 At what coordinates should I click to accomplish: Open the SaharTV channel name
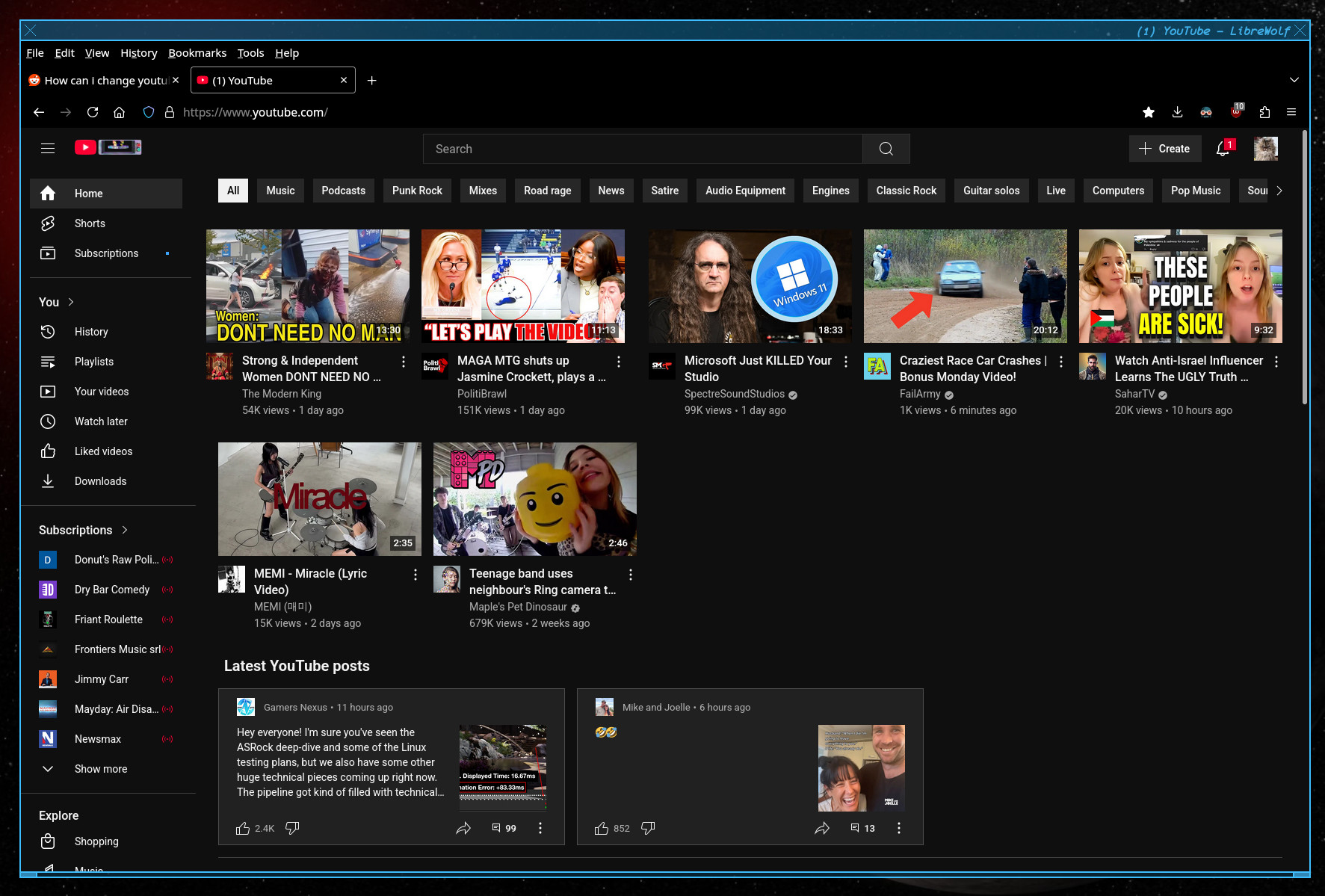click(1134, 394)
